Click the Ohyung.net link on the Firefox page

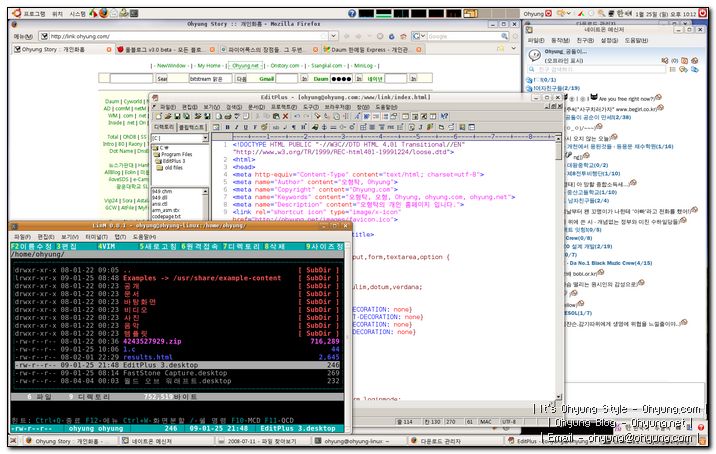coord(246,66)
